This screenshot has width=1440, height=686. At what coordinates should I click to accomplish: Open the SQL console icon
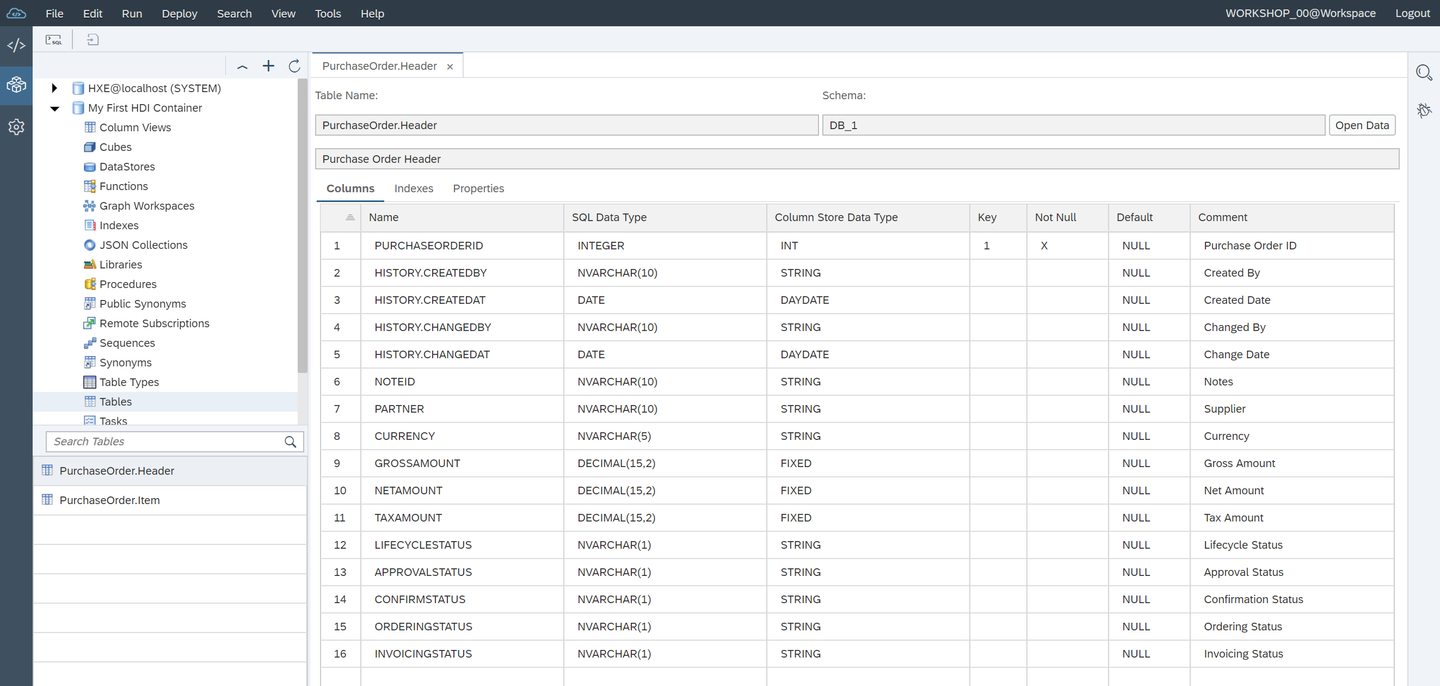(x=54, y=40)
